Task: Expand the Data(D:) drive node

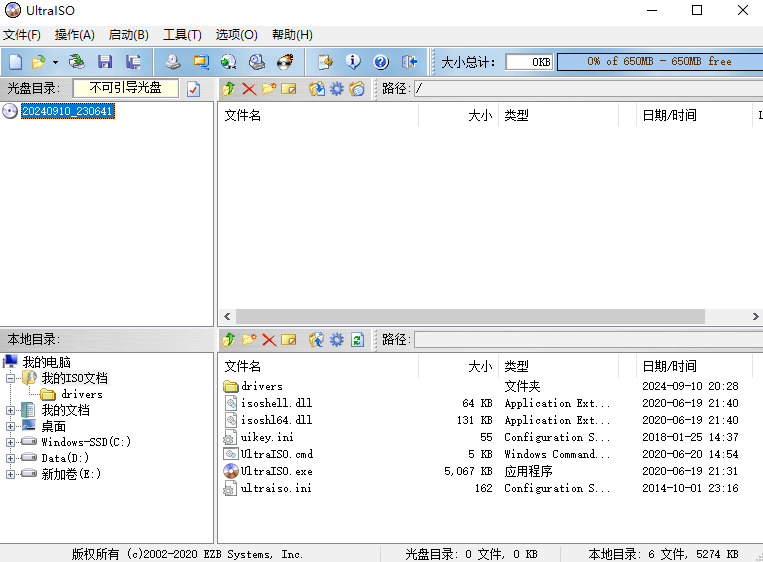Action: coord(10,458)
